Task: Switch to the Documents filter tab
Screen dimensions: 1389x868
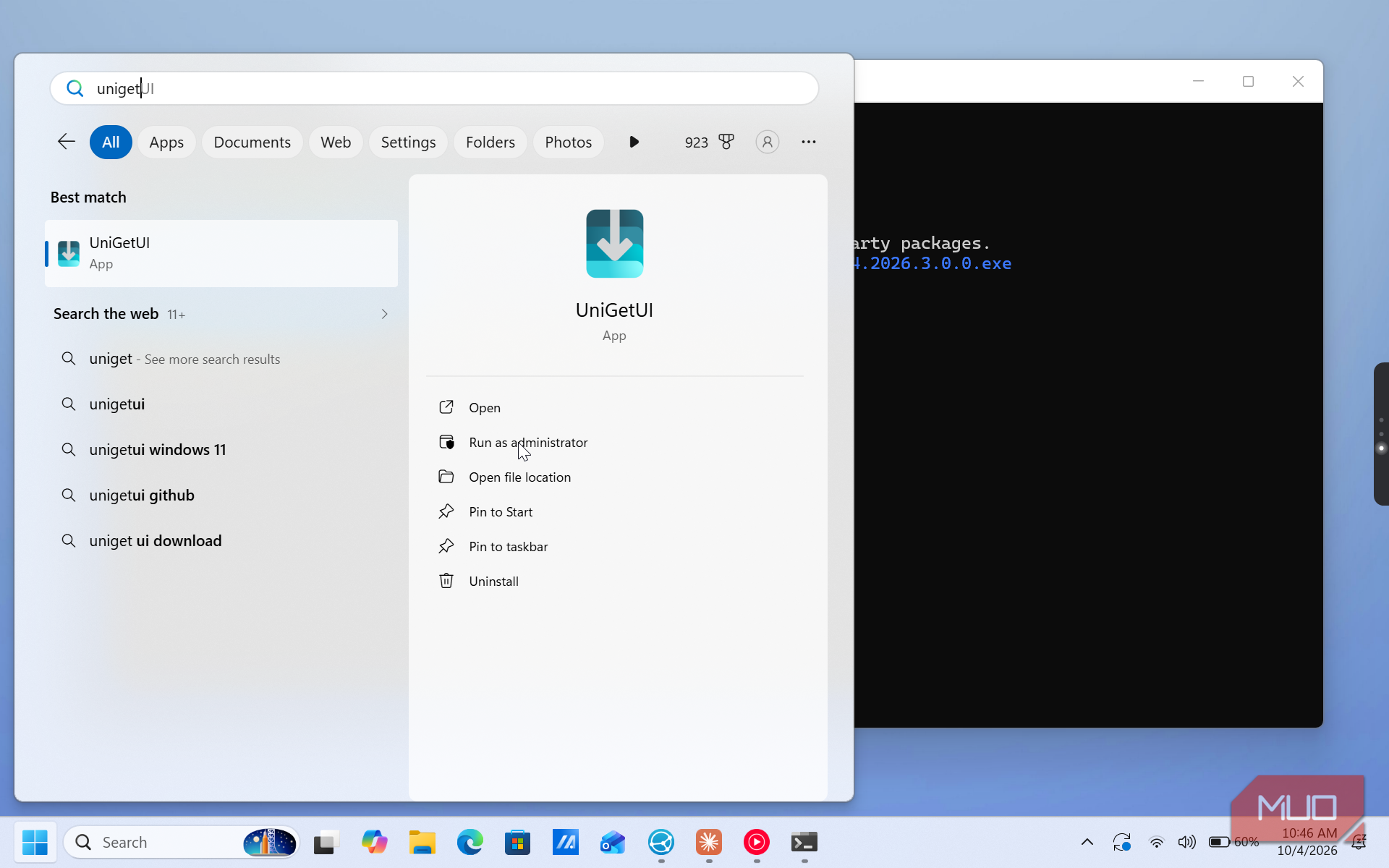Action: pyautogui.click(x=252, y=142)
